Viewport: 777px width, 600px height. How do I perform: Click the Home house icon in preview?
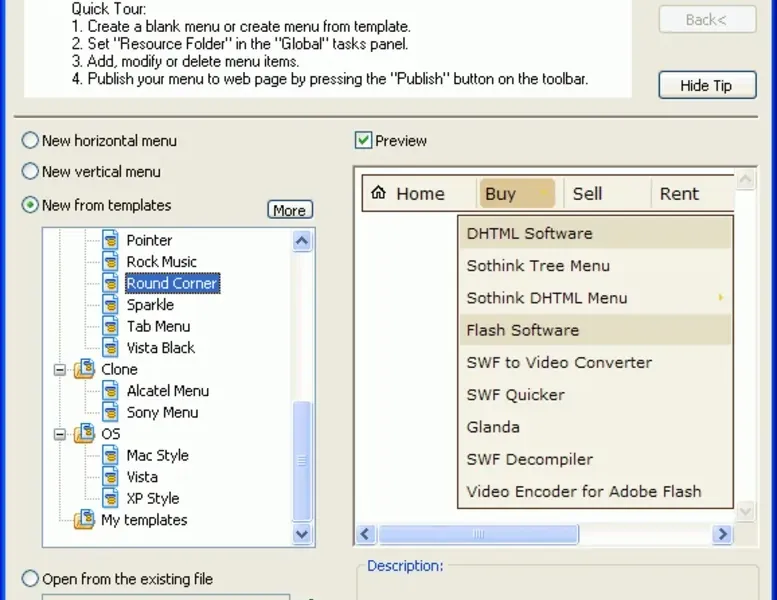(x=378, y=192)
